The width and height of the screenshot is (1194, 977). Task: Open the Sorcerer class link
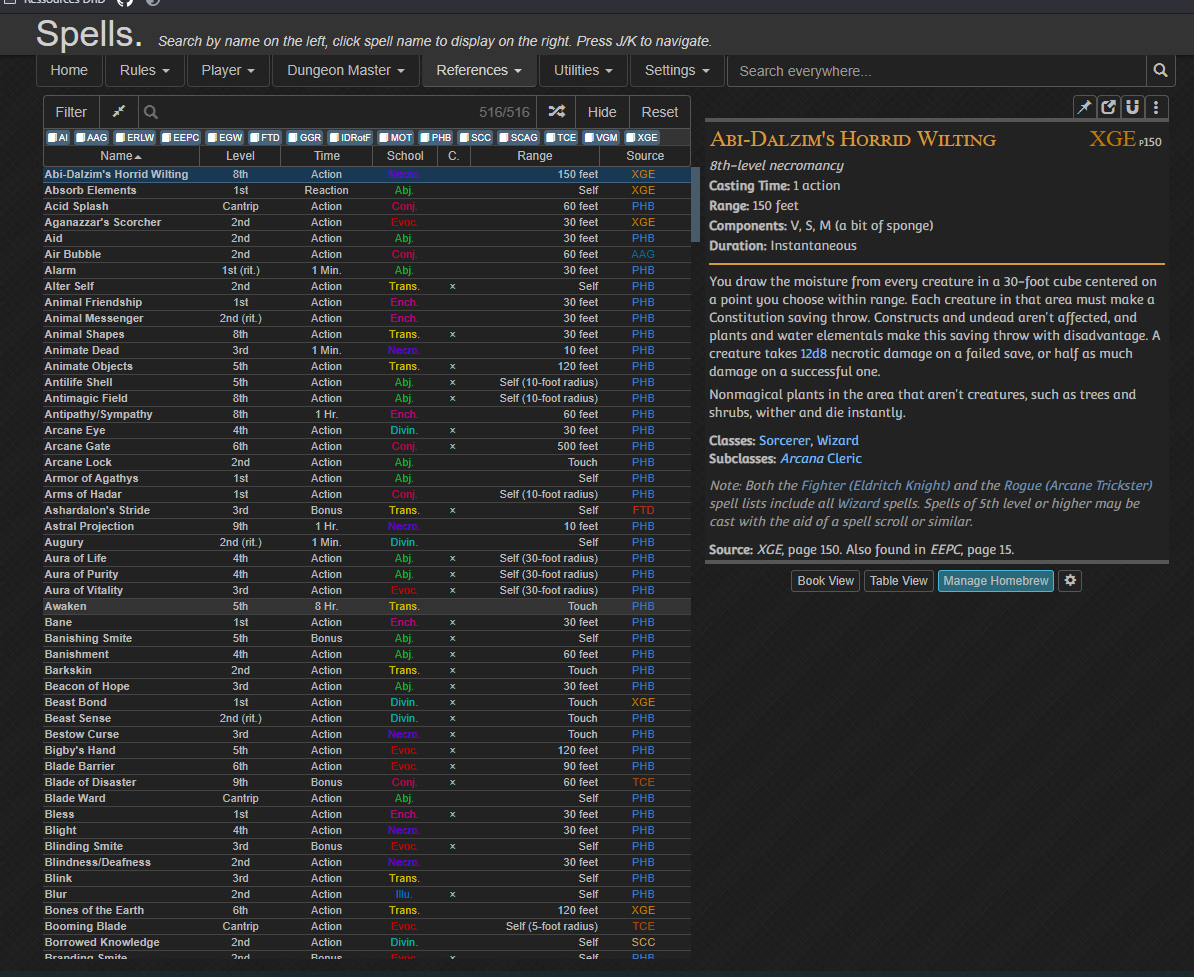point(784,441)
